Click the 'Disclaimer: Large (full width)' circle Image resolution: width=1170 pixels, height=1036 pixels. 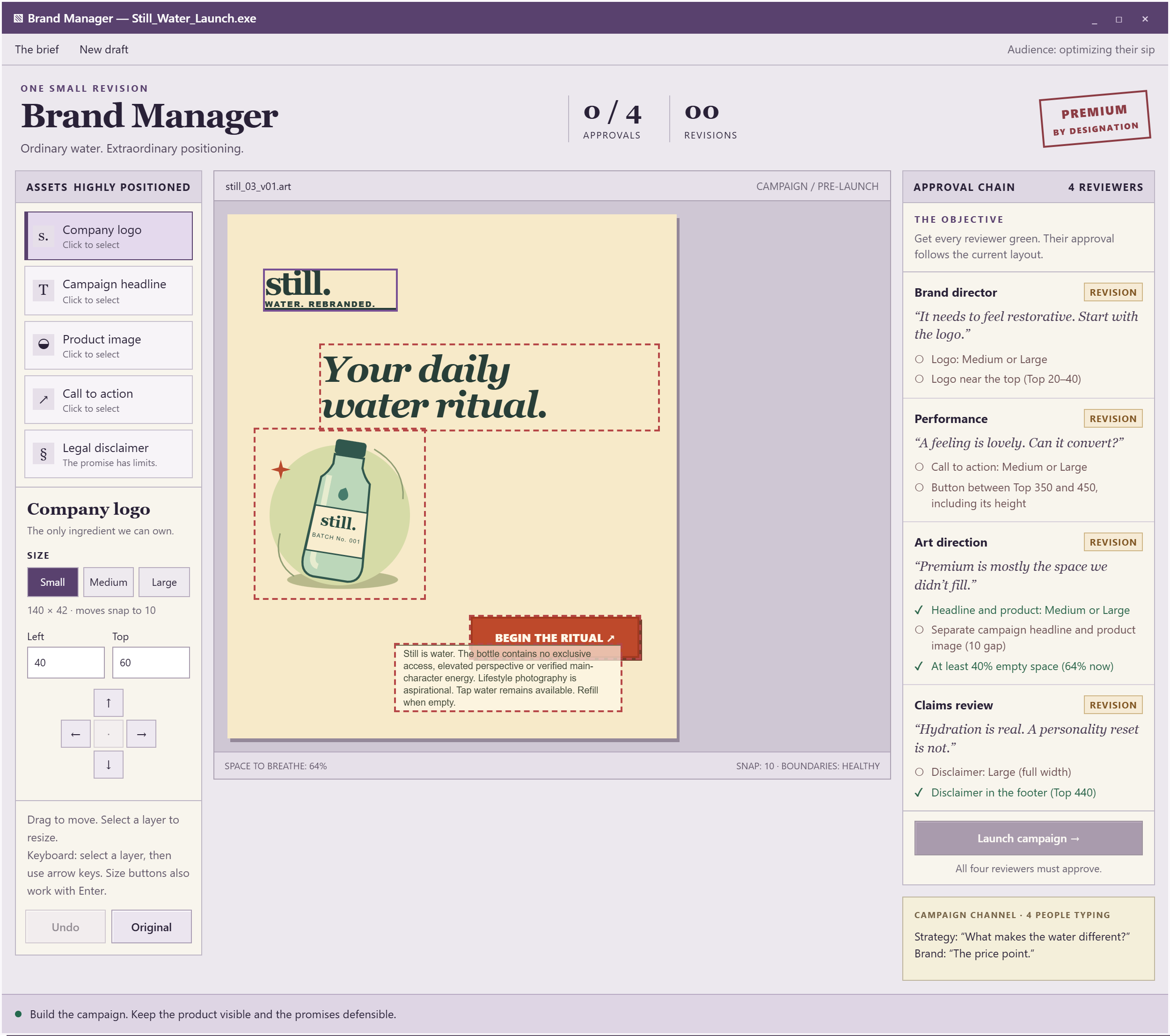[x=919, y=772]
